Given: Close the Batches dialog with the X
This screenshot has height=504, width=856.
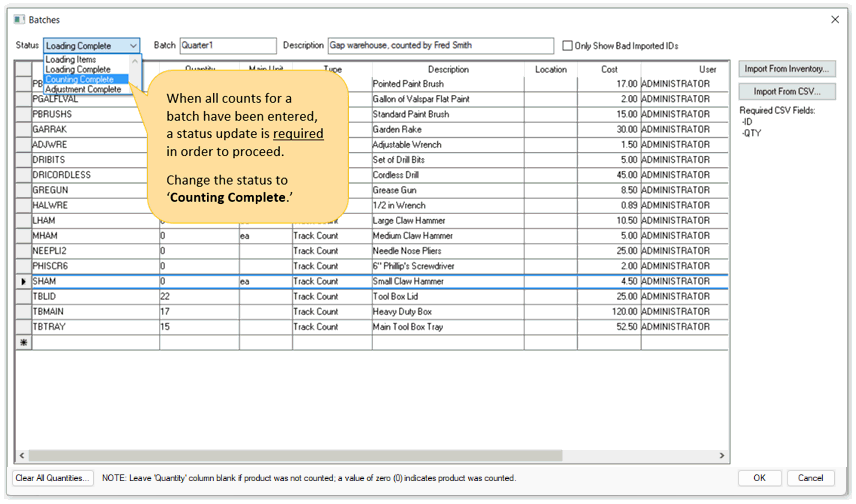Looking at the screenshot, I should click(835, 20).
